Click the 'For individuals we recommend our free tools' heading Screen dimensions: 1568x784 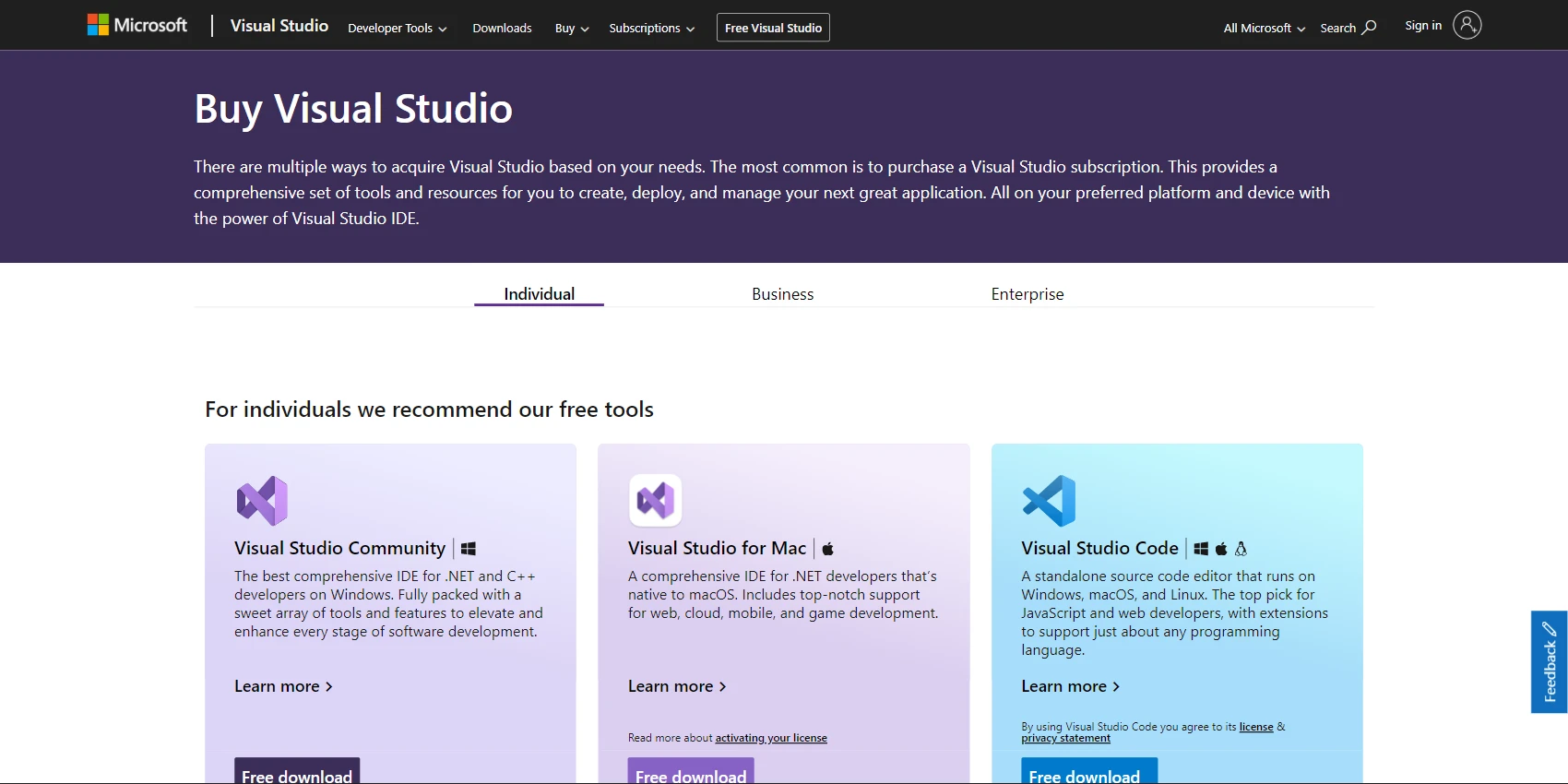tap(429, 410)
